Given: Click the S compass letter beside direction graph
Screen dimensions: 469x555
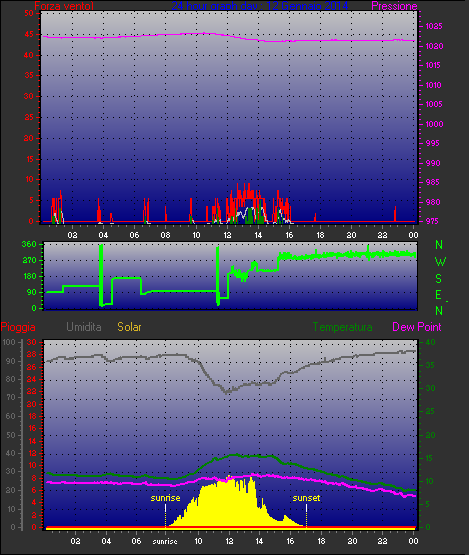Looking at the screenshot, I should click(x=439, y=279).
